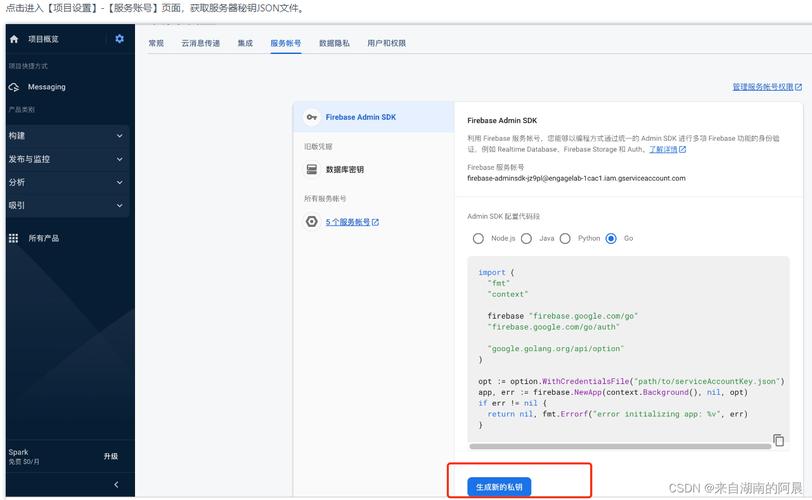Expand the 构建 section
Image resolution: width=812 pixels, height=500 pixels.
pyautogui.click(x=67, y=136)
